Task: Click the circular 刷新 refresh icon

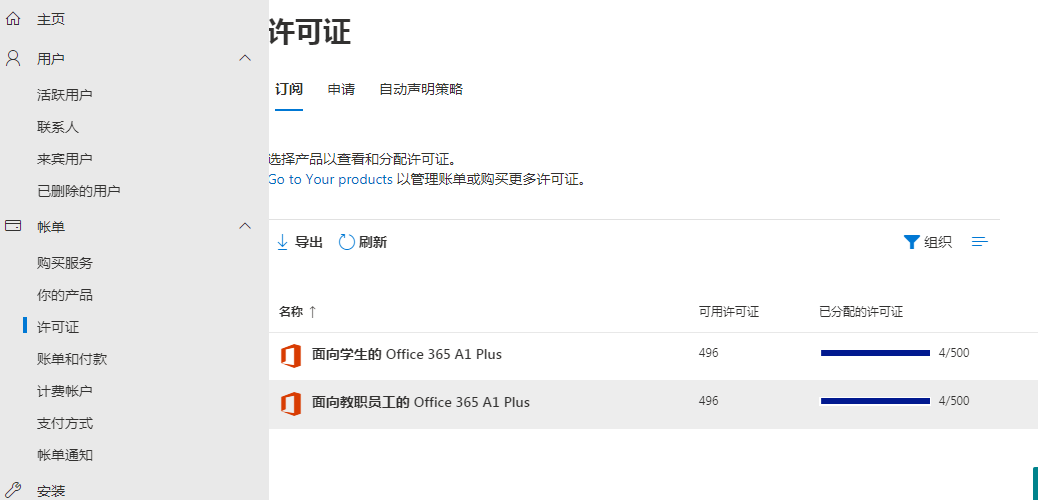Action: [x=347, y=242]
